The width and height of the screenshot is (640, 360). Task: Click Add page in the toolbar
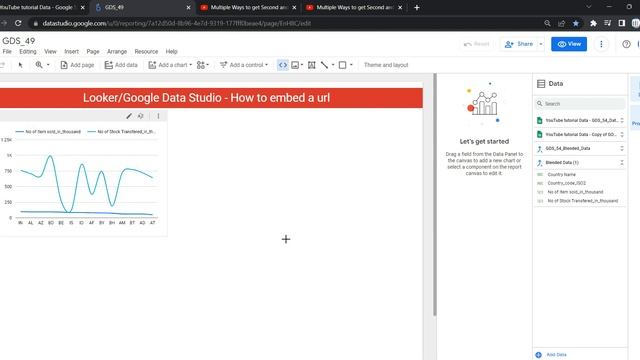point(77,65)
